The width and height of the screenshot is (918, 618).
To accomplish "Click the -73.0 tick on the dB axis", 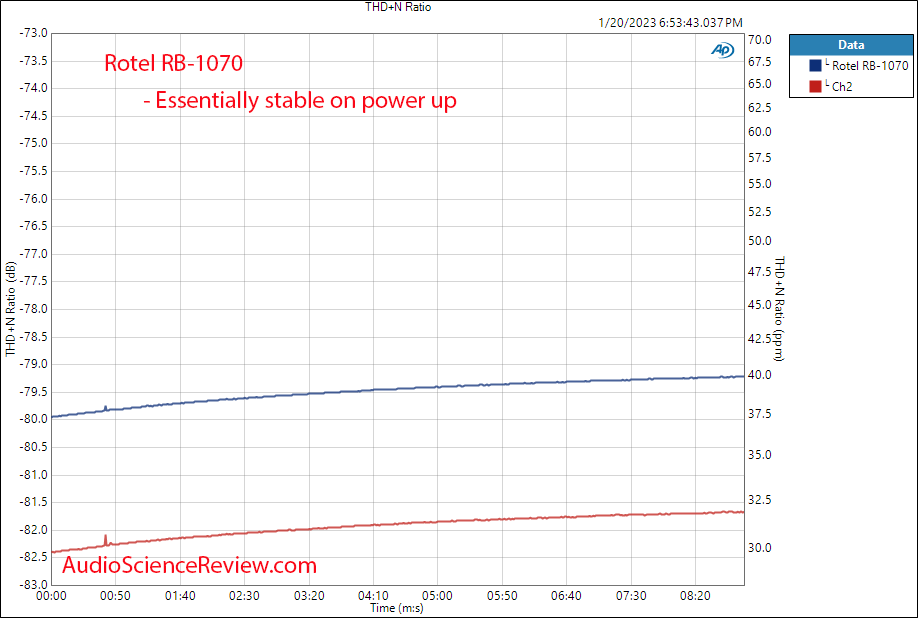I will pos(35,33).
